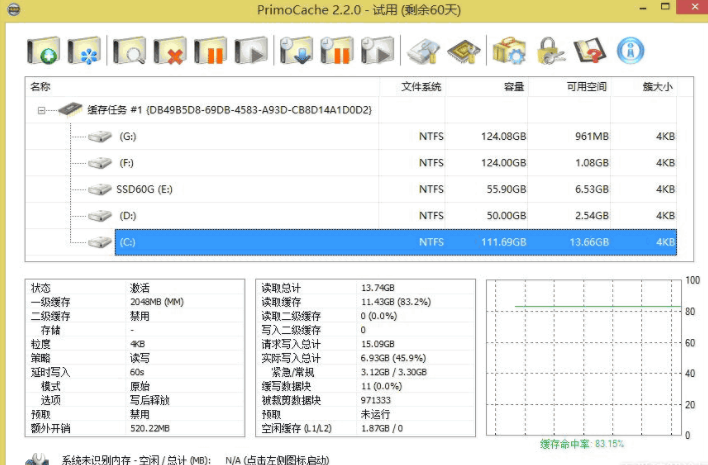Click the second orange pause clock icon
This screenshot has height=465, width=708.
tap(337, 50)
